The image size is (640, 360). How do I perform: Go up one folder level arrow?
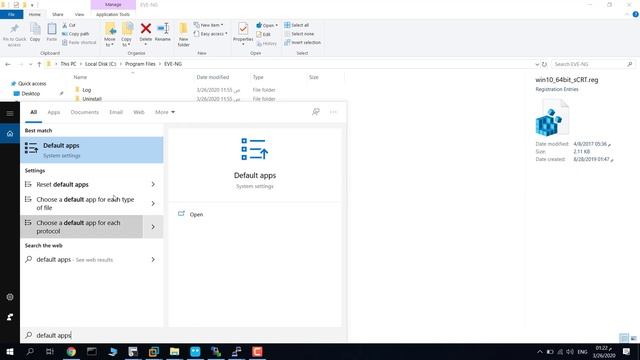click(39, 64)
